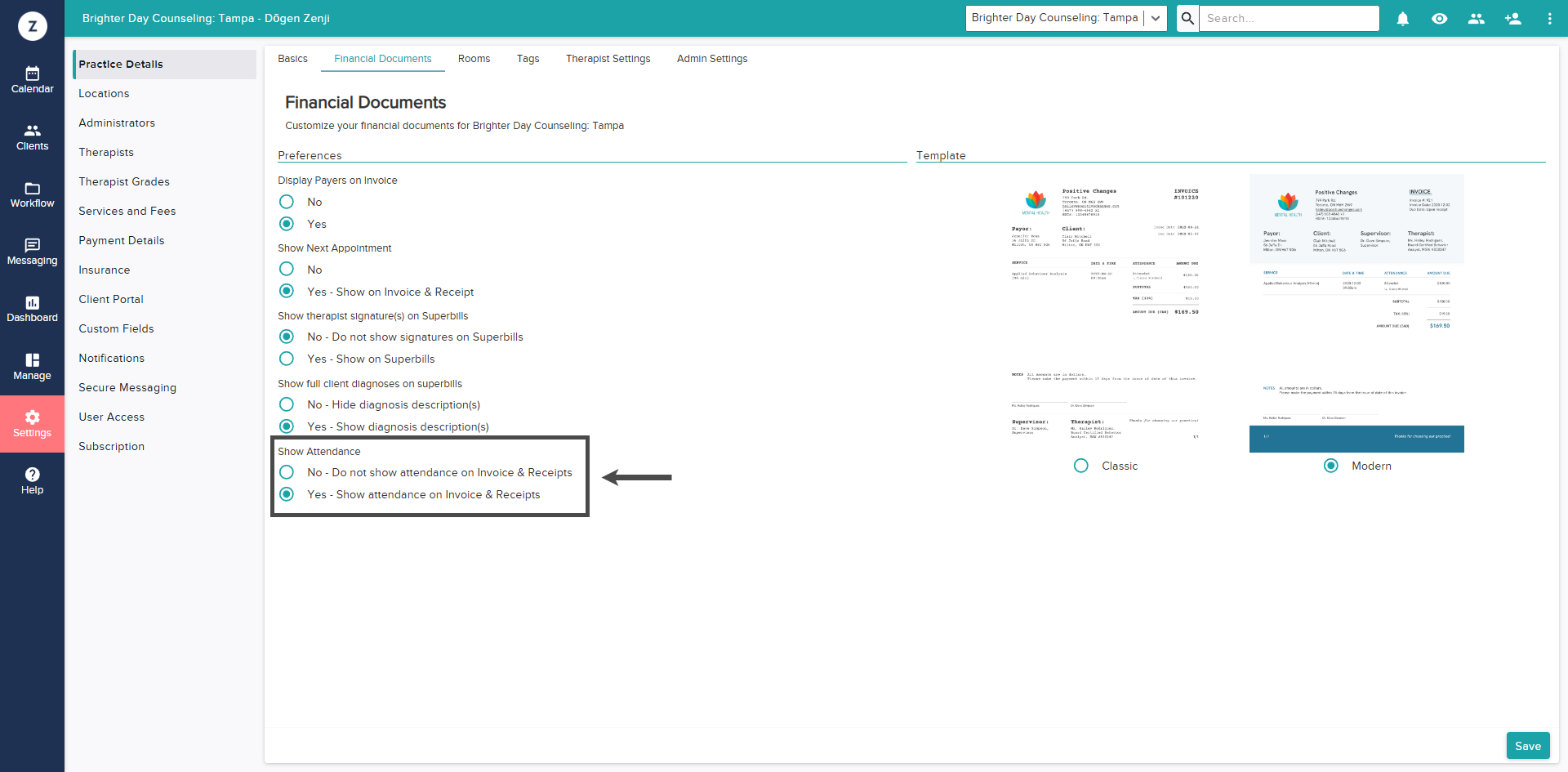Select No - Do not show attendance
Viewport: 1568px width, 772px height.
[287, 472]
